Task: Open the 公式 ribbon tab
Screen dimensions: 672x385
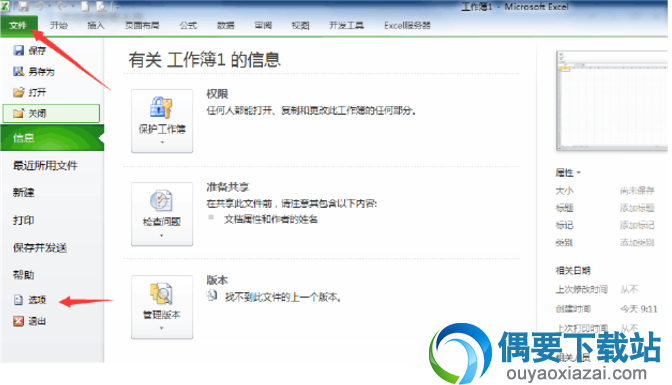Action: pos(188,25)
